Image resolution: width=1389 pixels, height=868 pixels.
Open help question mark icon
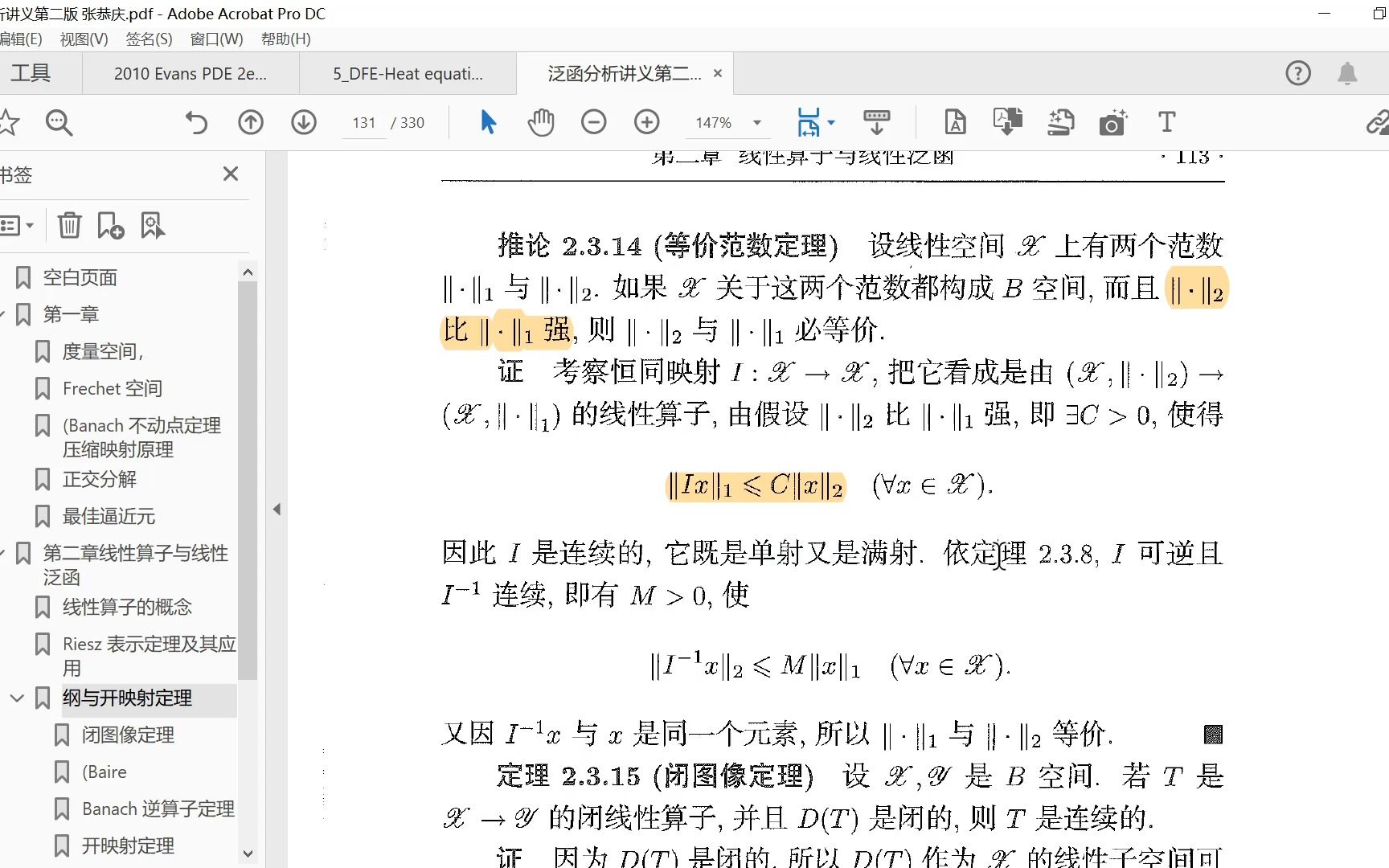click(1298, 73)
